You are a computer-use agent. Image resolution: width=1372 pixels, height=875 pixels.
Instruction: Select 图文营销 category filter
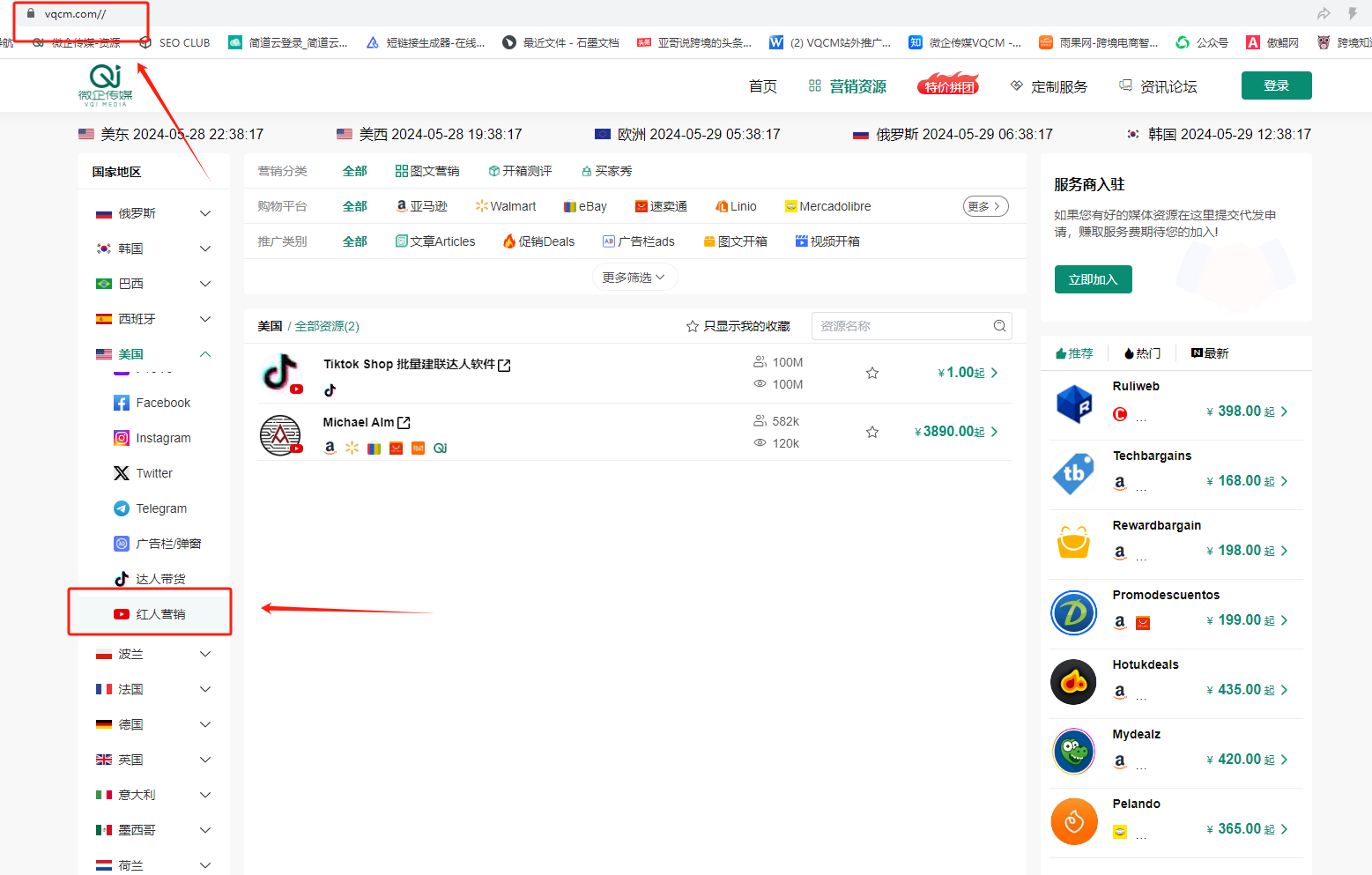(427, 171)
